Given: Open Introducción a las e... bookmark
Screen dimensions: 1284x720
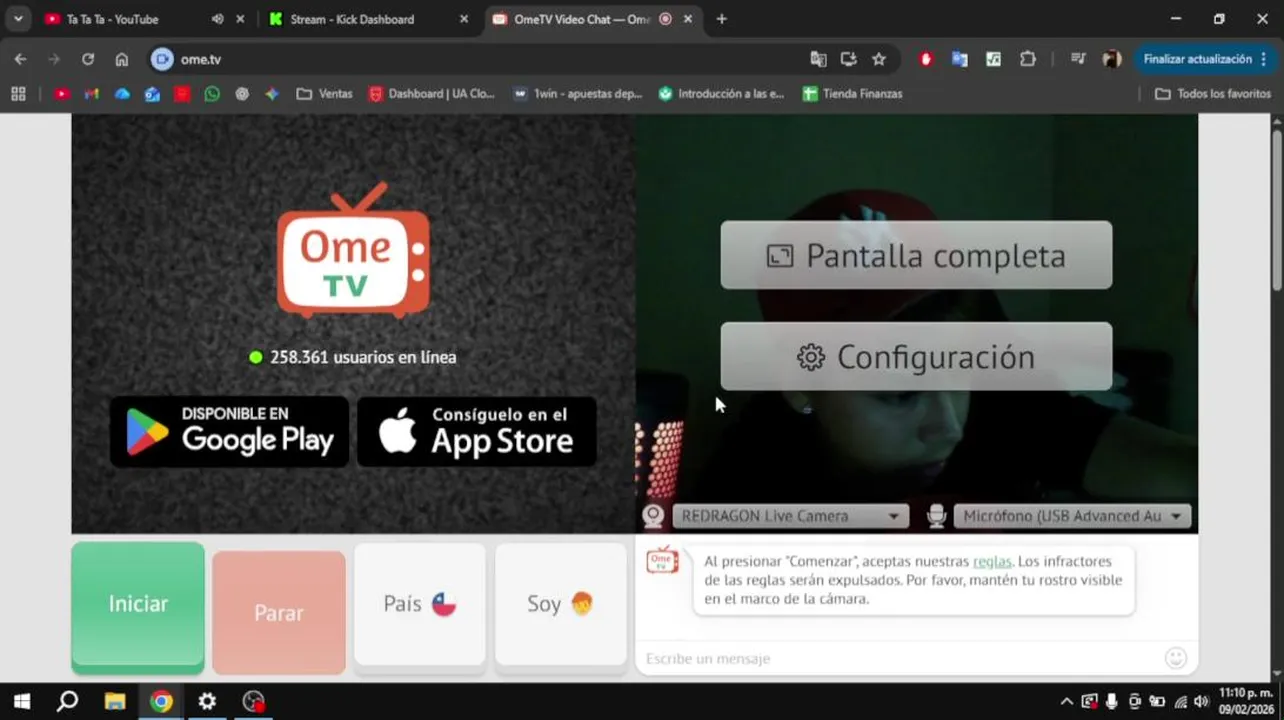Looking at the screenshot, I should [x=721, y=94].
